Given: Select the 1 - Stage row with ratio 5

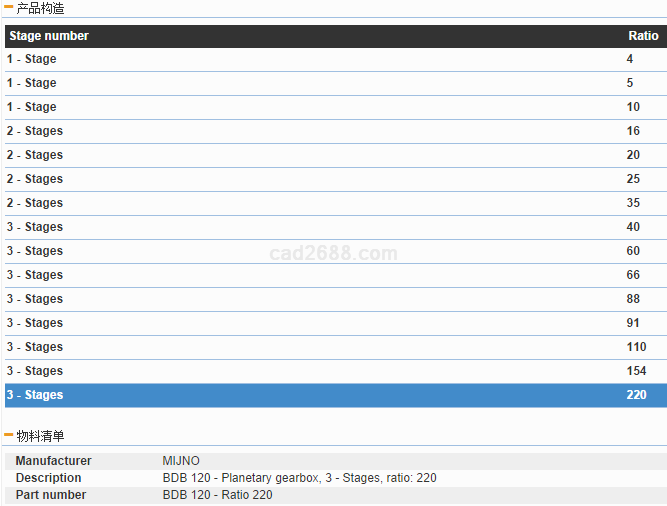Looking at the screenshot, I should (x=32, y=83).
